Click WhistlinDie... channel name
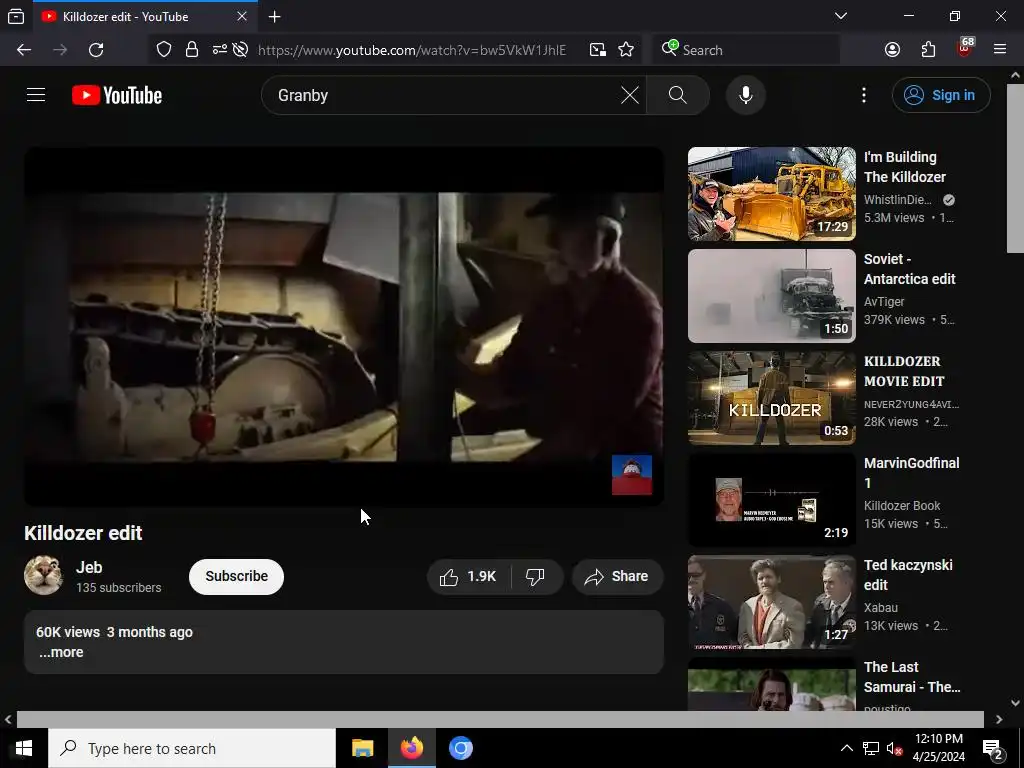This screenshot has width=1024, height=768. click(x=897, y=200)
